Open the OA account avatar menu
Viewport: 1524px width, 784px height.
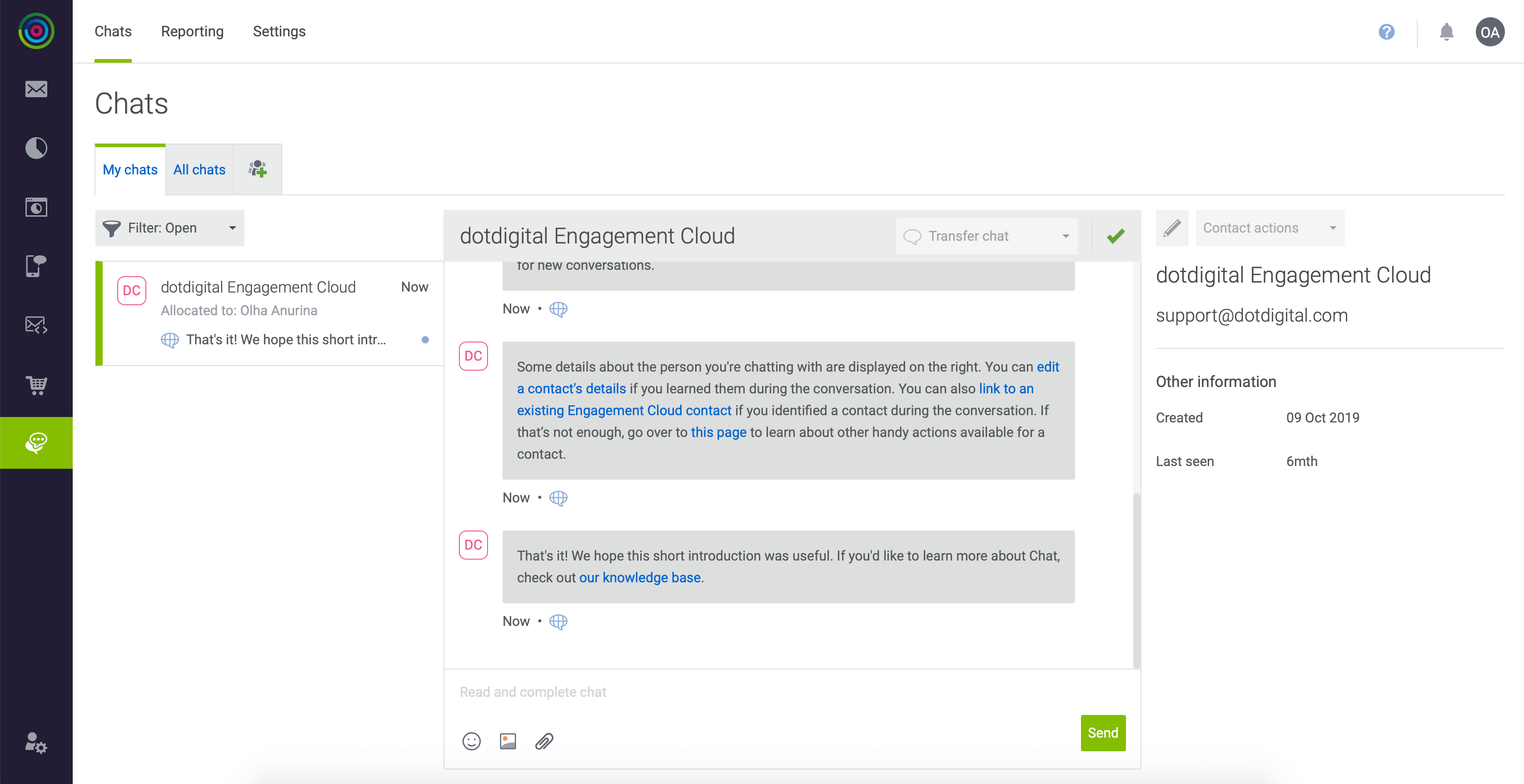click(1489, 32)
